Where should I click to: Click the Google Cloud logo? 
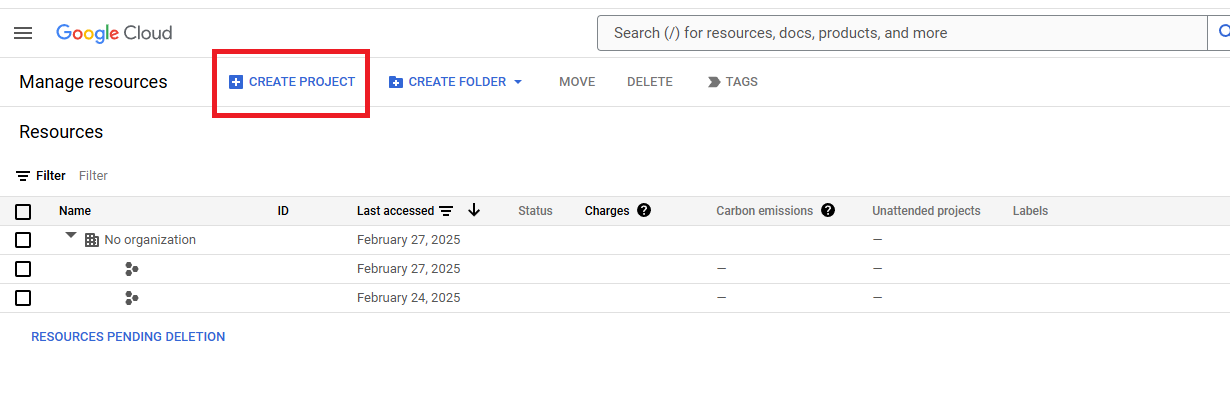coord(114,33)
